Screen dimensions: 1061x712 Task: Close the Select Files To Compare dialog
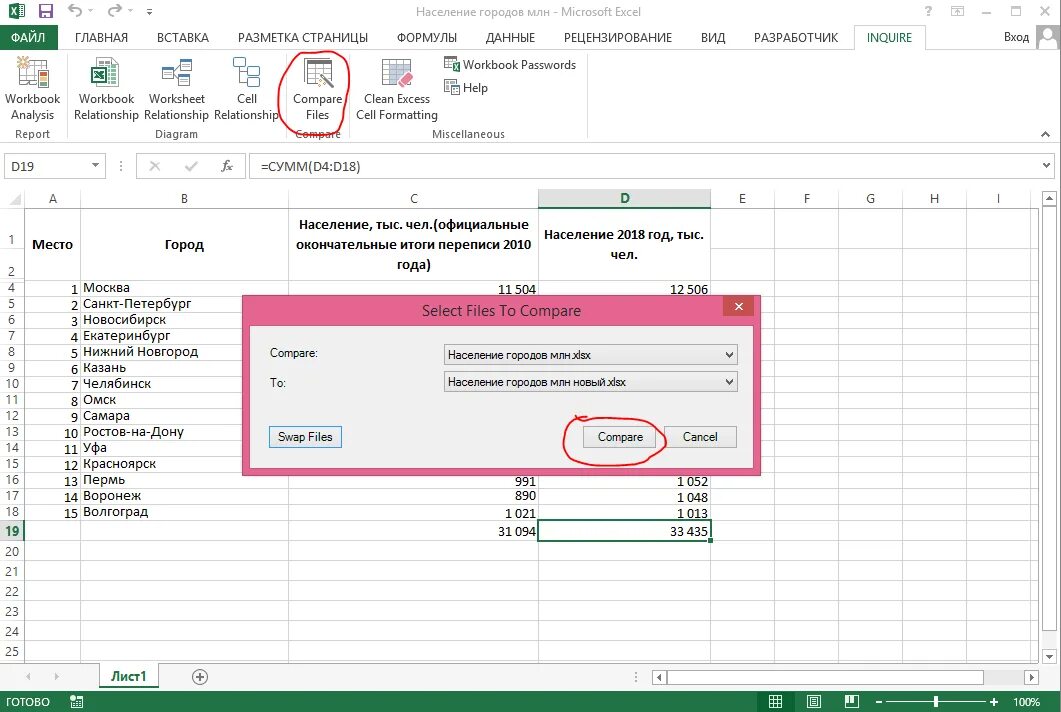[739, 307]
